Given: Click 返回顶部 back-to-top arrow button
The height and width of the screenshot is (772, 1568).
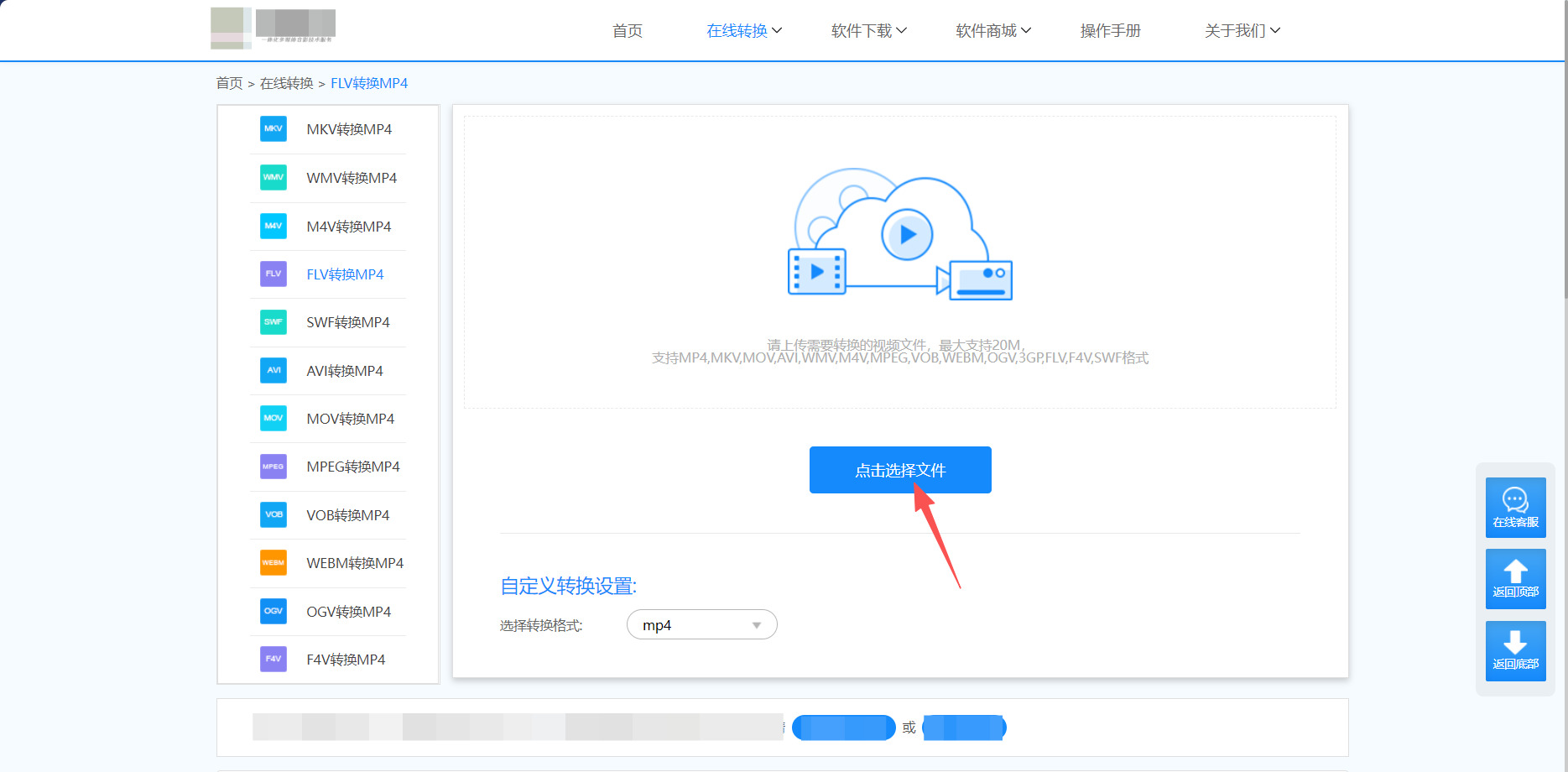Looking at the screenshot, I should [1515, 579].
